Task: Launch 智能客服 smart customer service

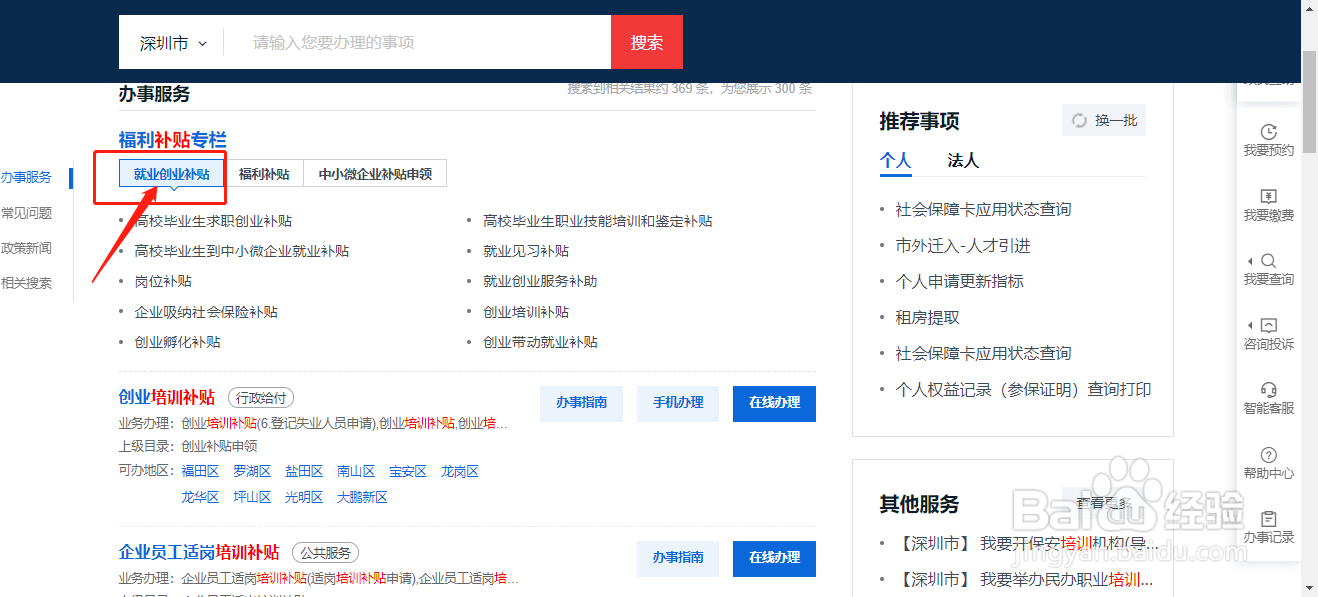Action: click(x=1268, y=398)
